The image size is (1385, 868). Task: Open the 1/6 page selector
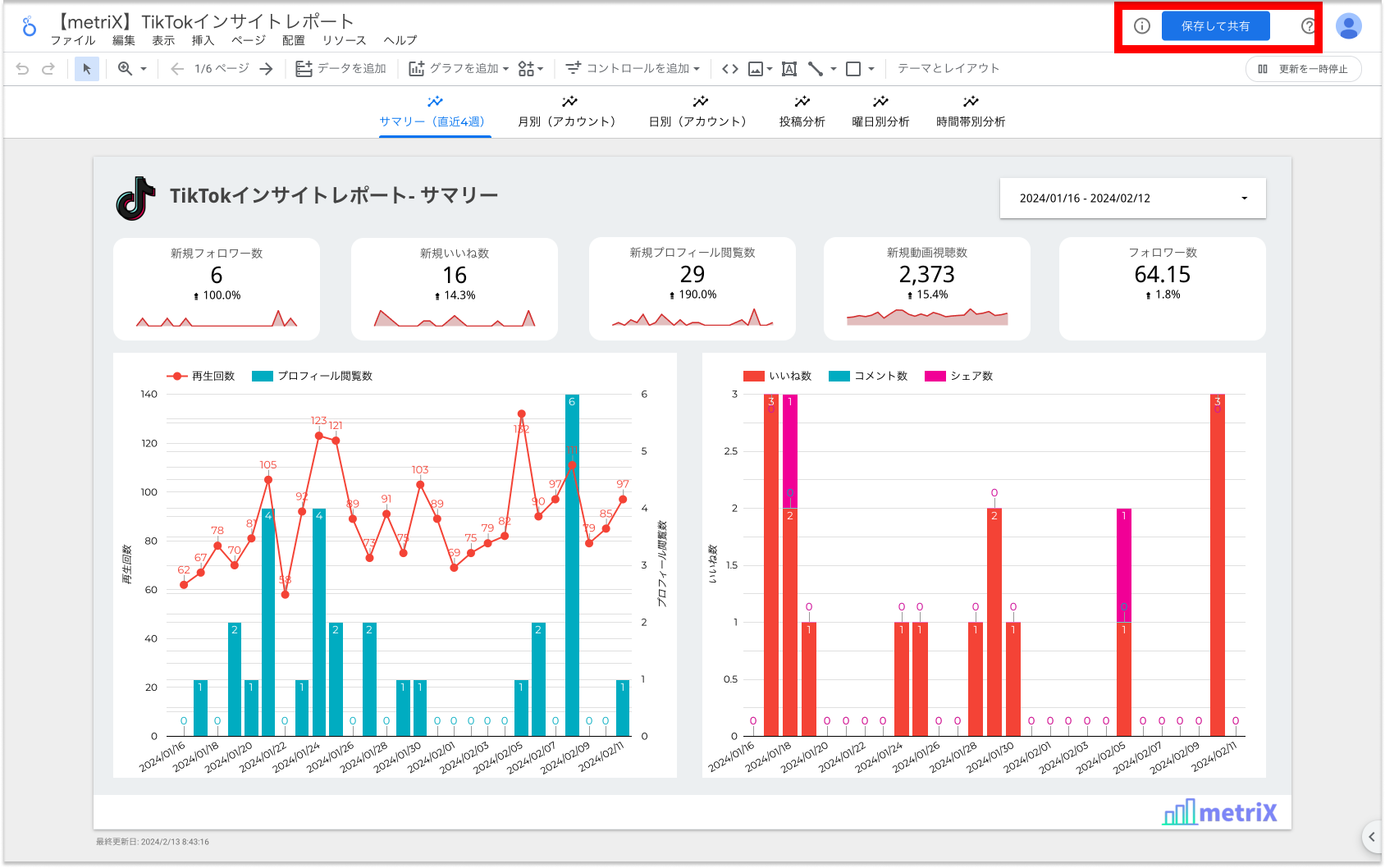(x=222, y=69)
